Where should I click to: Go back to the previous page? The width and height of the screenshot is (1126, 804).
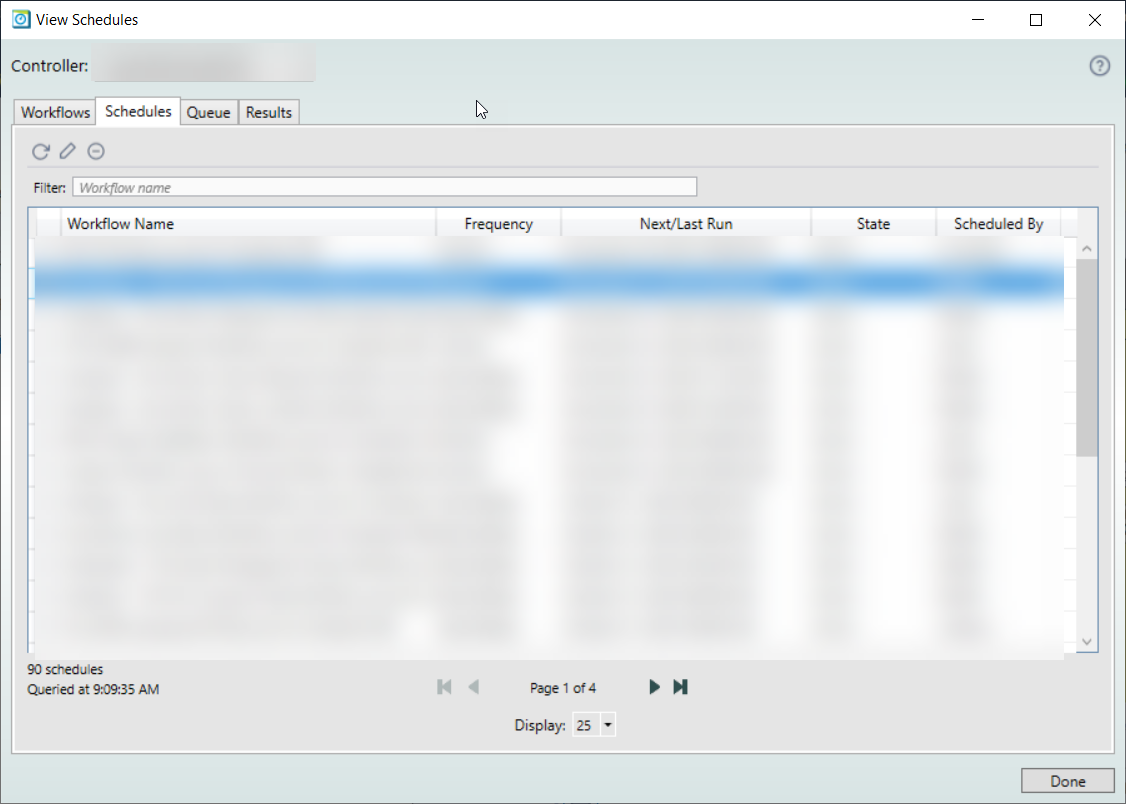(x=473, y=687)
